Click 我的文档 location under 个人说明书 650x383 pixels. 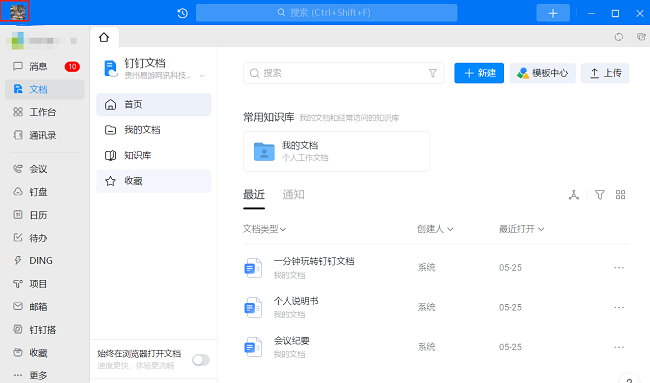coord(289,315)
